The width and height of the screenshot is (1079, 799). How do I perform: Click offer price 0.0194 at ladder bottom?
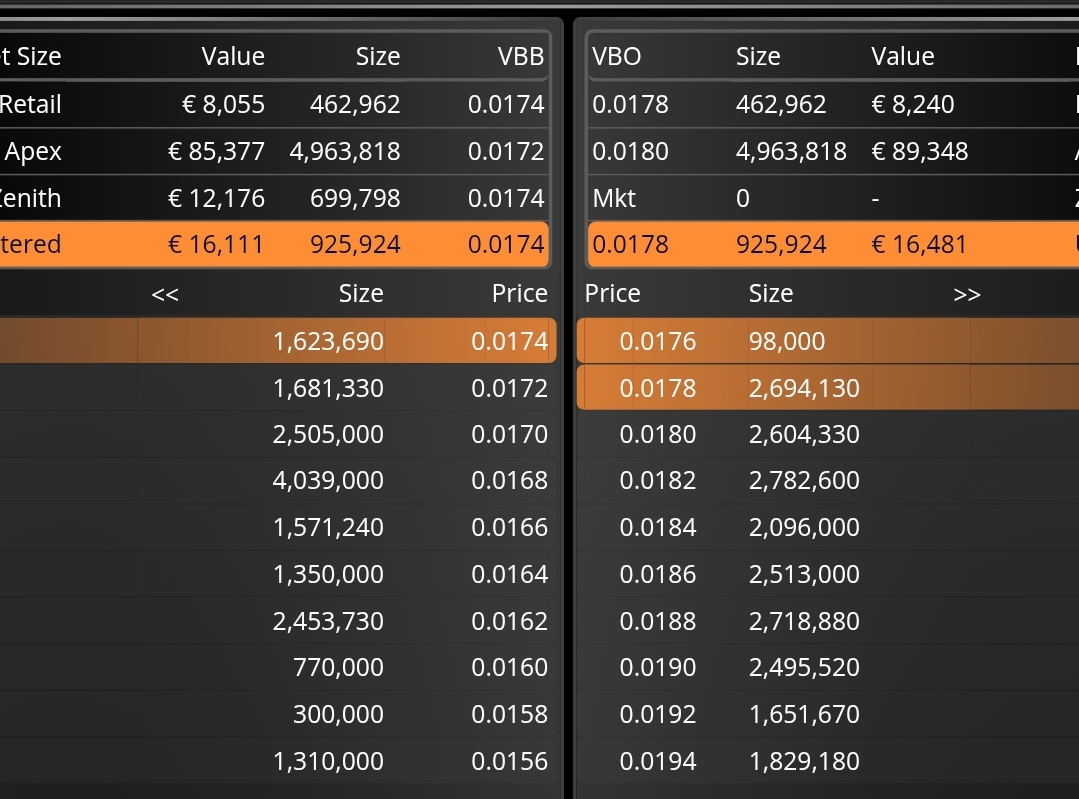(658, 761)
